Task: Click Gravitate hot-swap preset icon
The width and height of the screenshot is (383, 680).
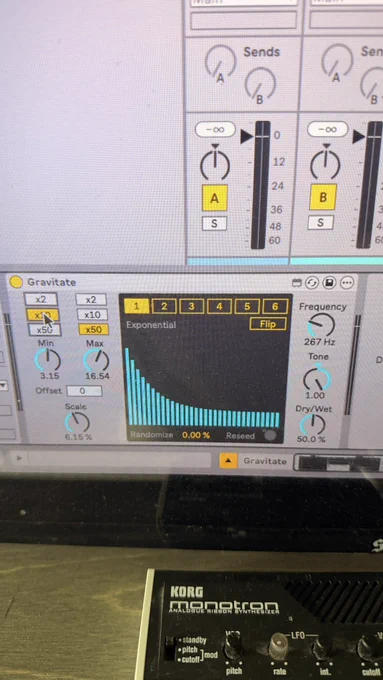Action: 311,283
